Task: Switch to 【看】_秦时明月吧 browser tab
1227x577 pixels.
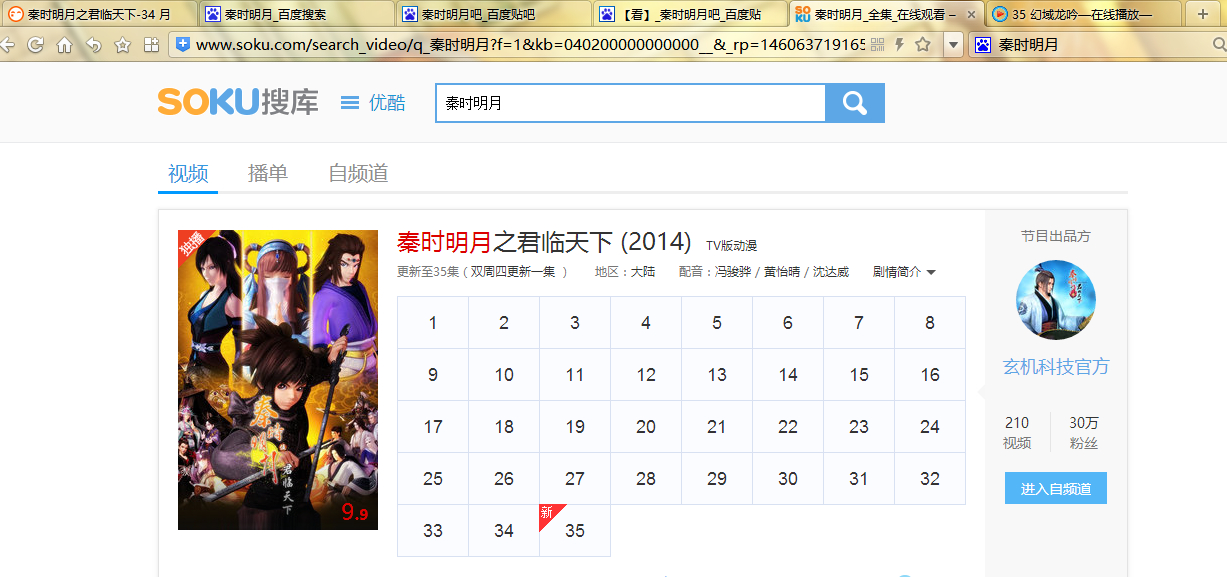Action: point(690,14)
